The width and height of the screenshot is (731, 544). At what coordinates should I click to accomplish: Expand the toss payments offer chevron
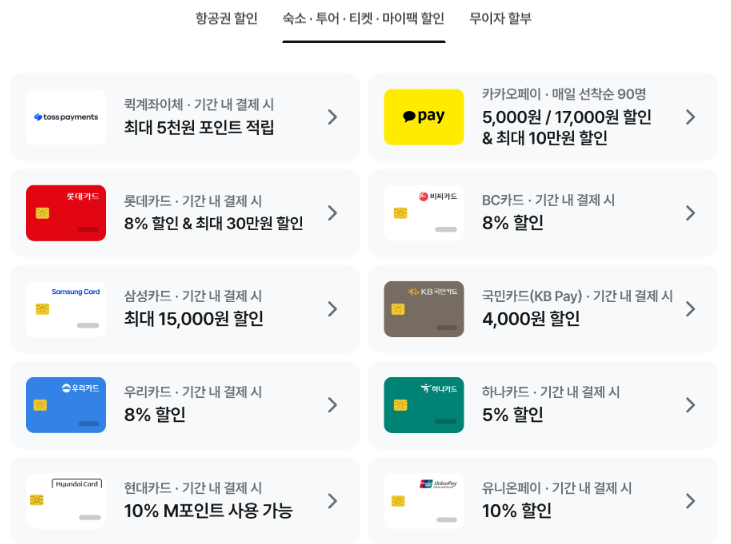click(x=332, y=117)
